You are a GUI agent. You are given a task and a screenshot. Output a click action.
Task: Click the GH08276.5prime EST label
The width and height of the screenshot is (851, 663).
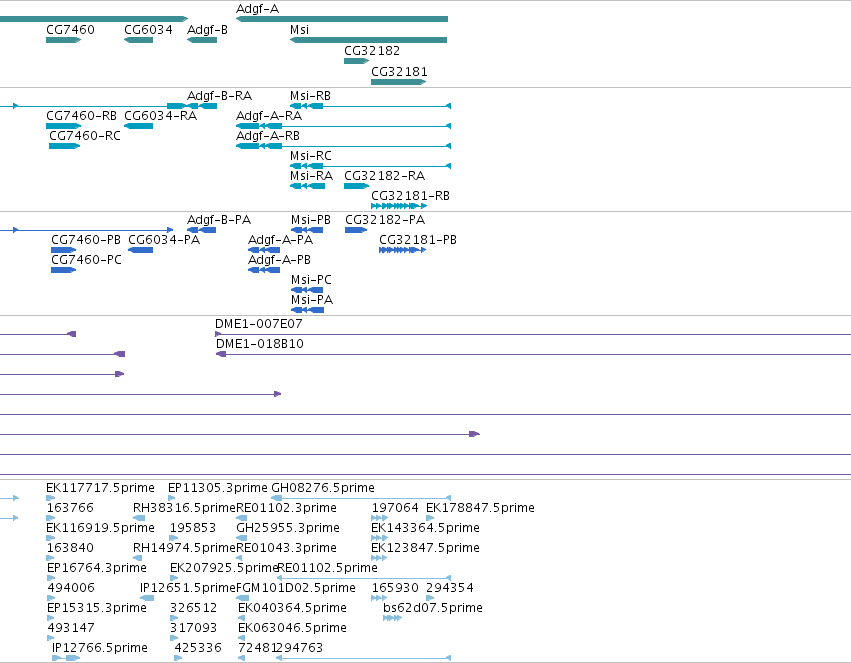point(323,488)
